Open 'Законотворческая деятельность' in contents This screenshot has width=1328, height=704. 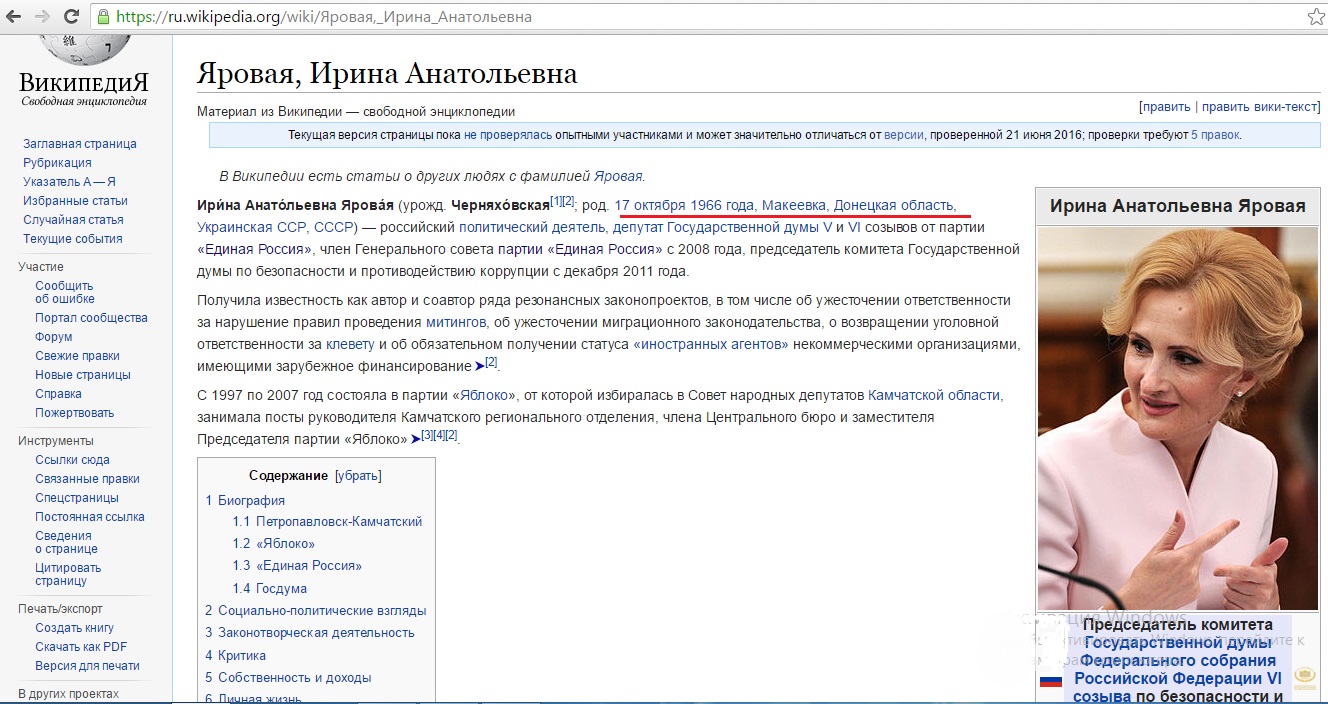point(316,632)
